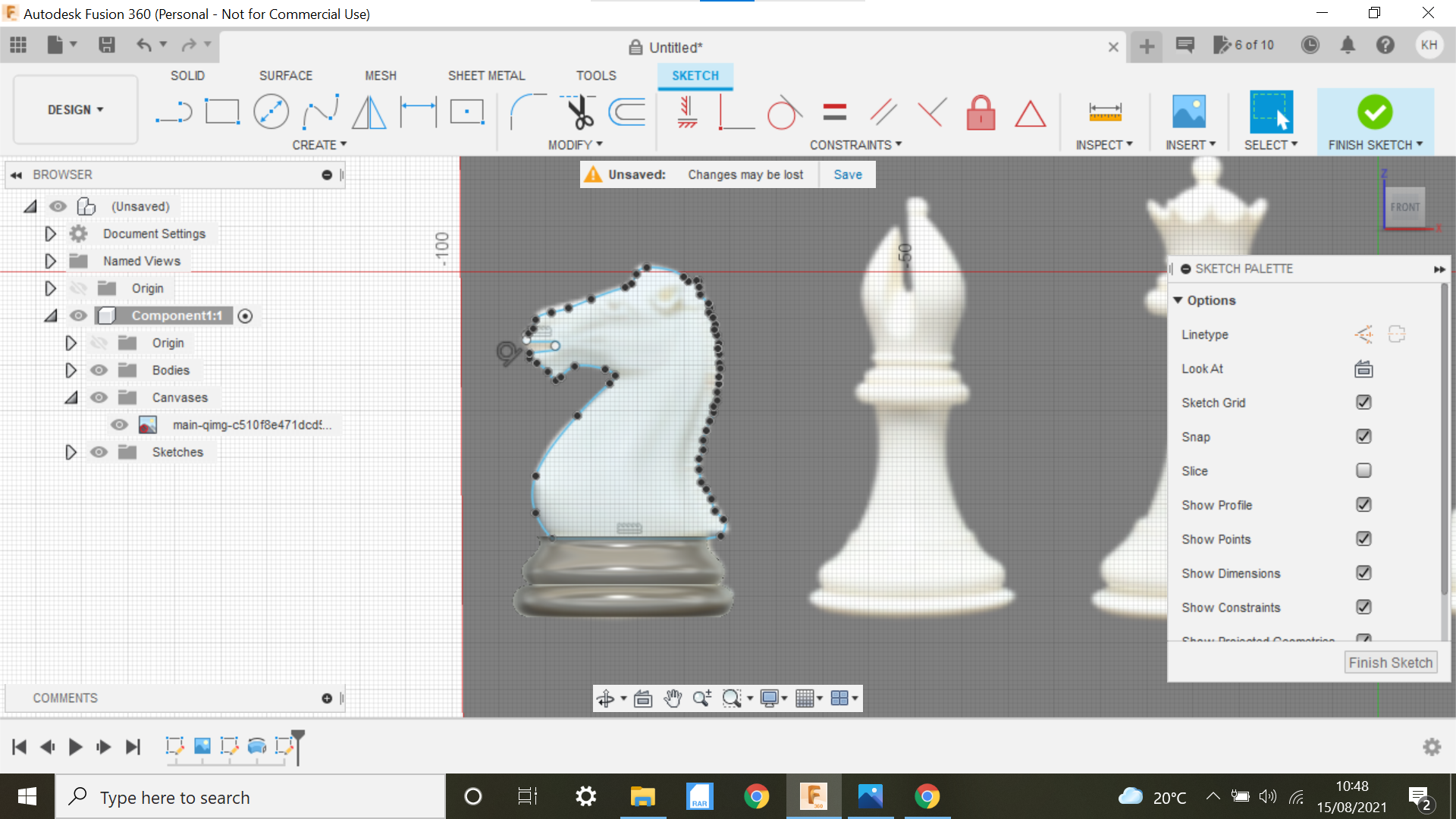Open the Measure tool under Inspect
Image resolution: width=1456 pixels, height=819 pixels.
coord(1104,111)
